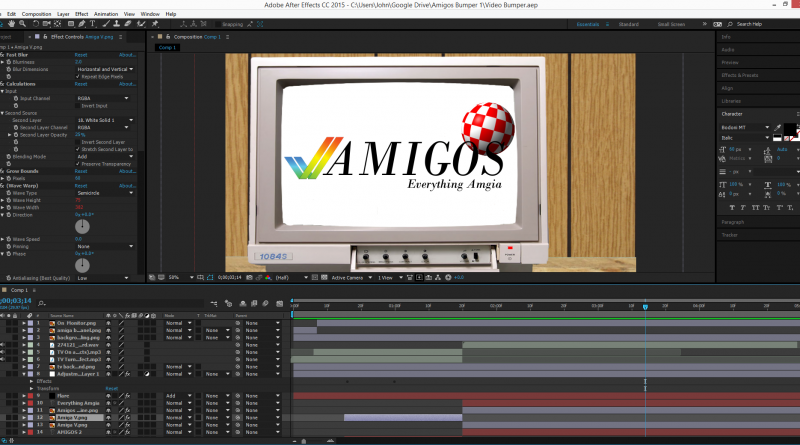Check Invert Second Layer
The height and width of the screenshot is (445, 800).
pos(78,142)
